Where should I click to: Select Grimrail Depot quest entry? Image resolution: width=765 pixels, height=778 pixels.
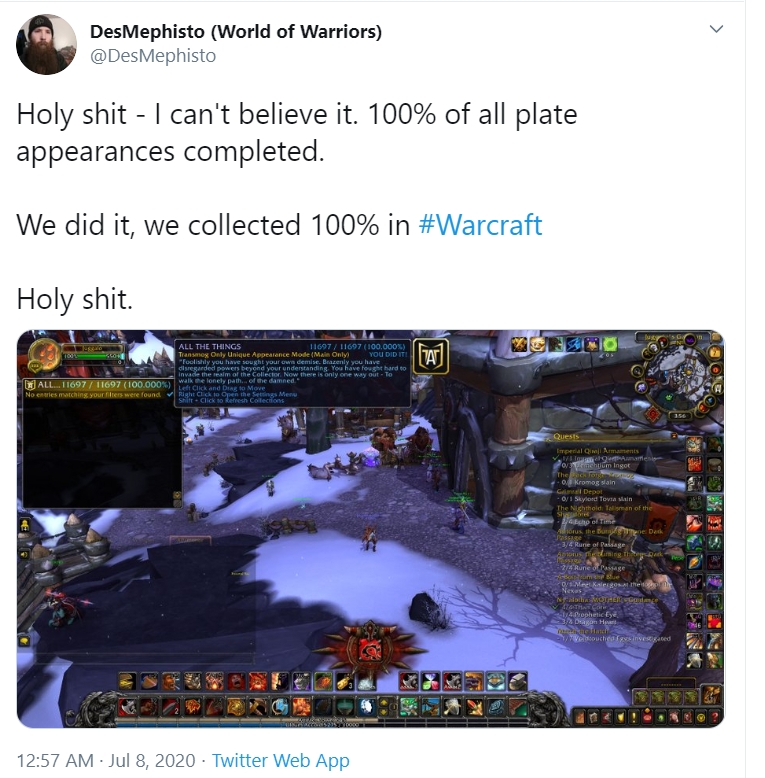tap(579, 491)
